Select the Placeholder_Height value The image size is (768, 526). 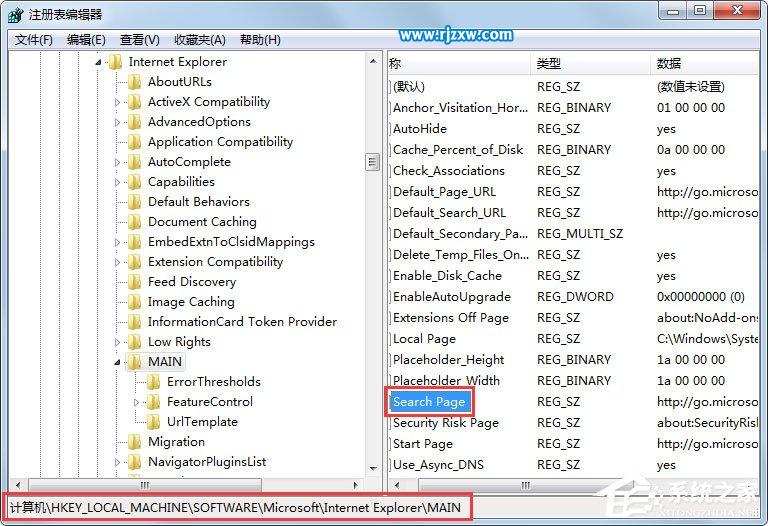pyautogui.click(x=448, y=360)
